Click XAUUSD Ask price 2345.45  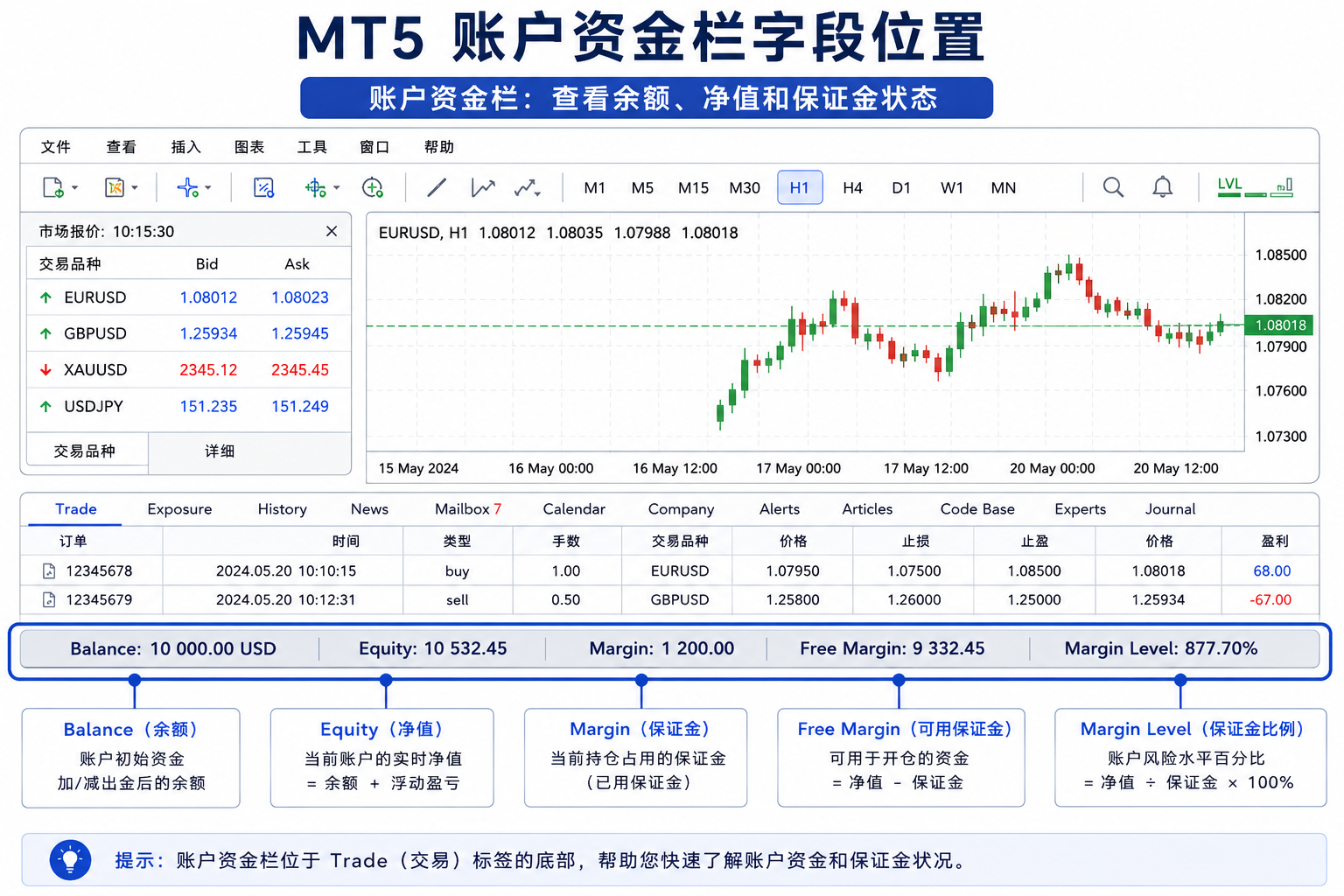pyautogui.click(x=300, y=370)
